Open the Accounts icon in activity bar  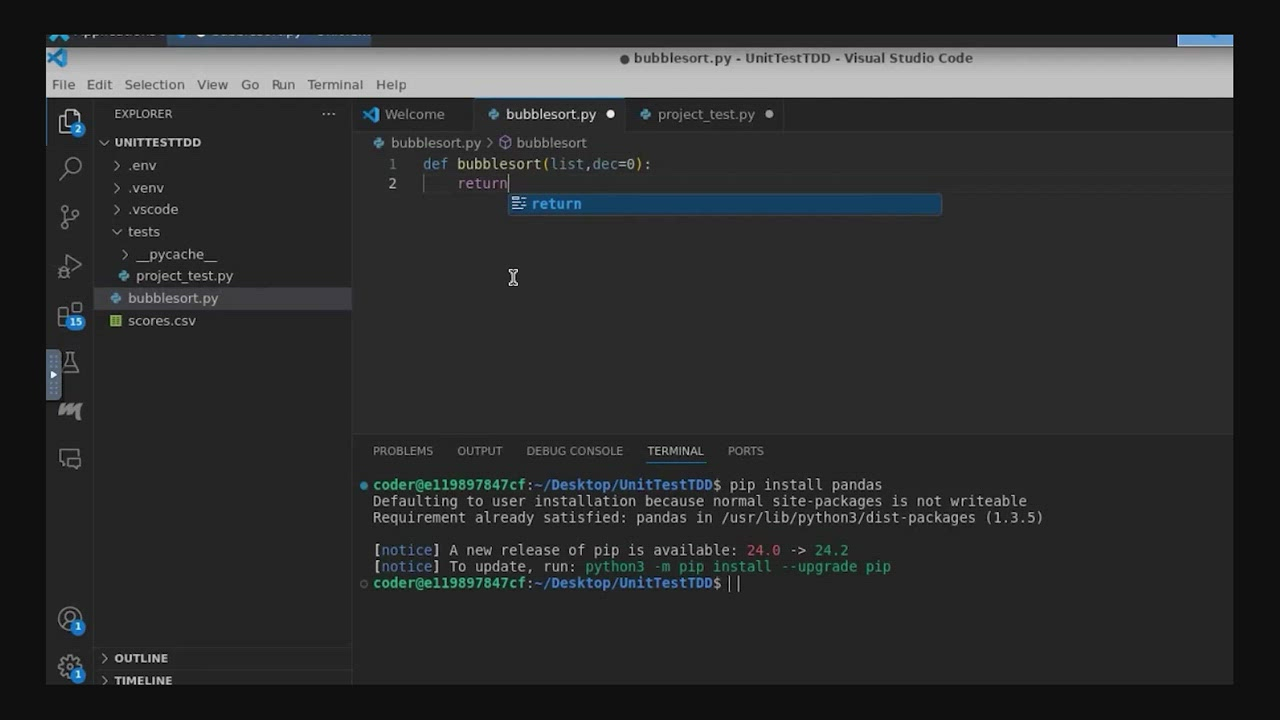pyautogui.click(x=70, y=619)
